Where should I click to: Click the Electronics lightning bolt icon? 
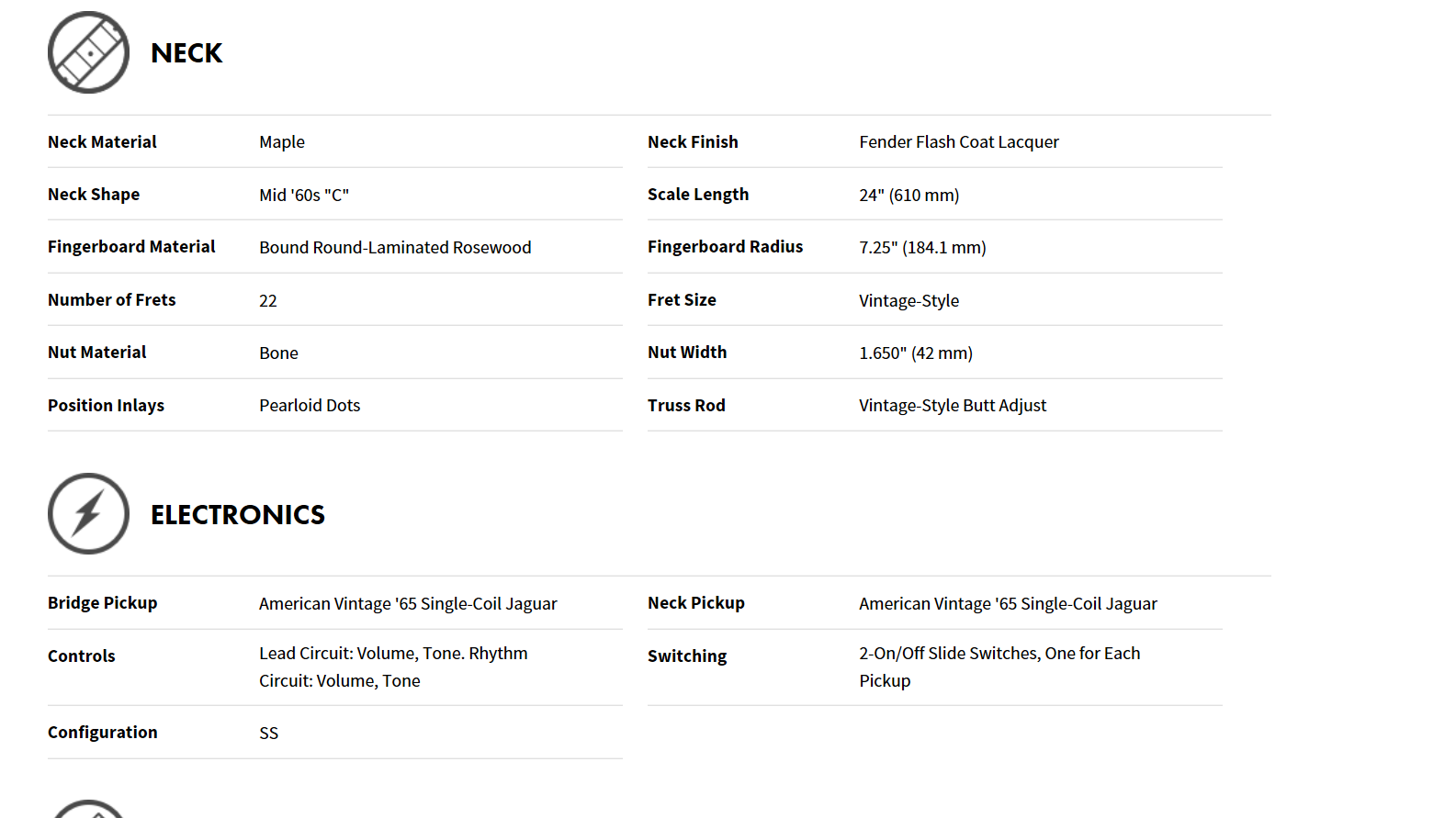(x=88, y=513)
